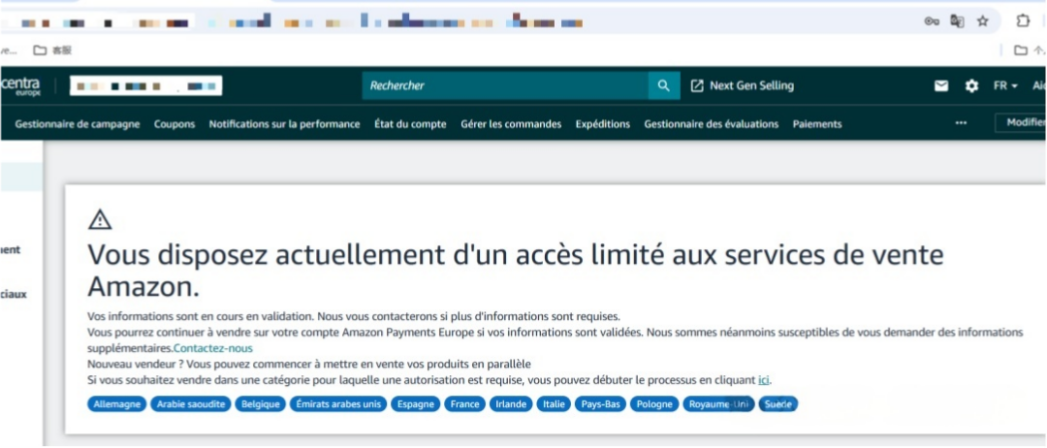Open the saved passwords key icon
Viewport: 1047px width, 448px height.
(931, 20)
